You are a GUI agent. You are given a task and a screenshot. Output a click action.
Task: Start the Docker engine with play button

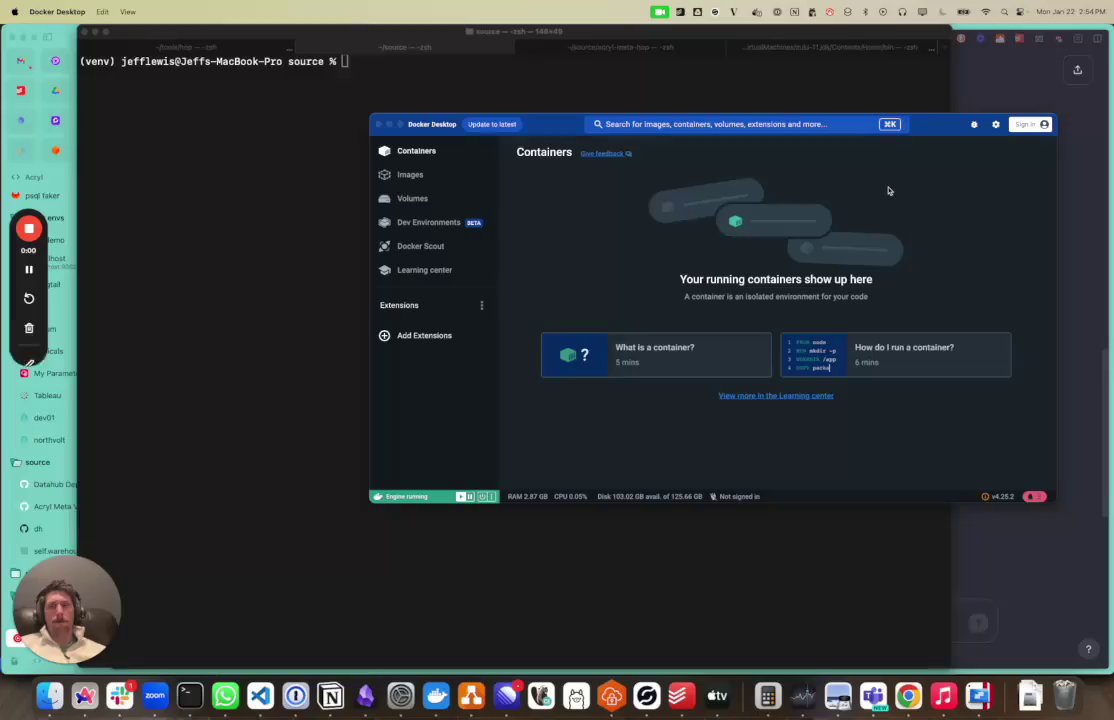[460, 497]
